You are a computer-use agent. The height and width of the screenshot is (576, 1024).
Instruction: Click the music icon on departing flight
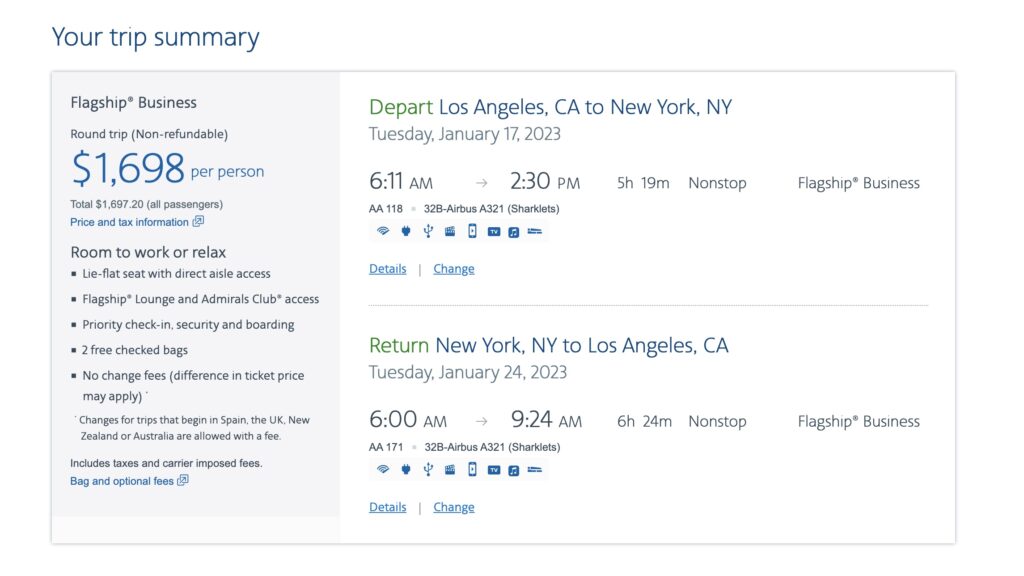513,232
